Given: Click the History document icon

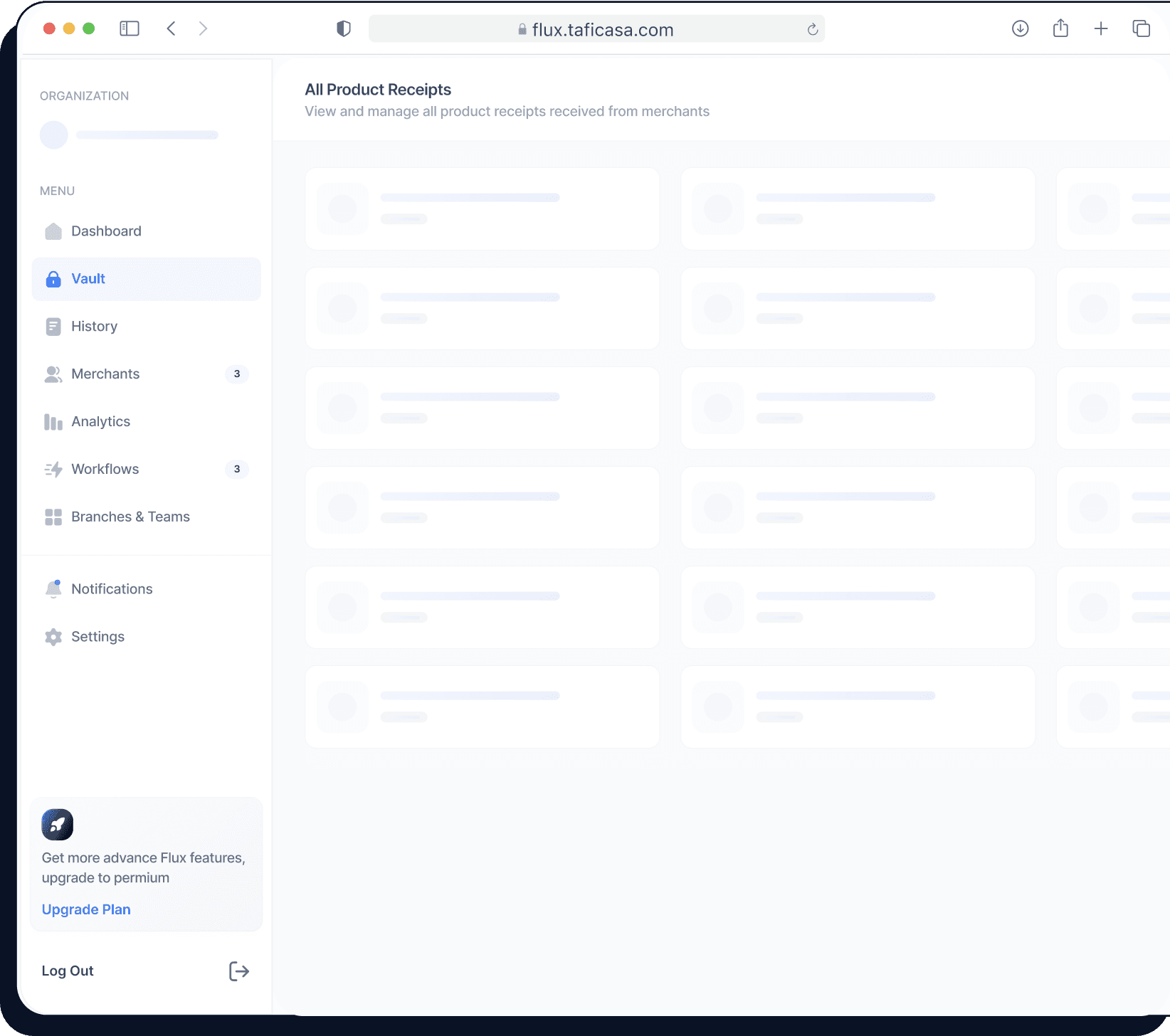Looking at the screenshot, I should click(x=53, y=327).
